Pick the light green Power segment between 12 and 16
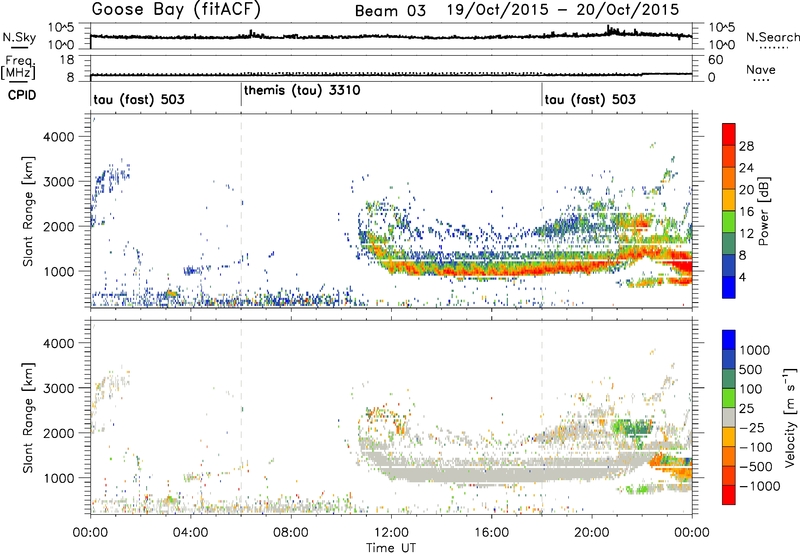 click(x=729, y=222)
